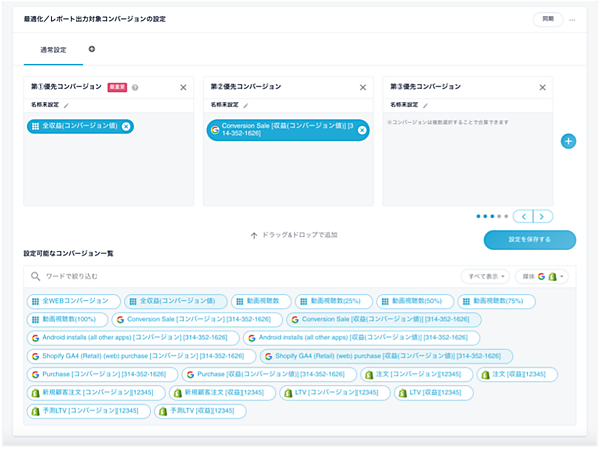Click the 同期 button

point(548,19)
